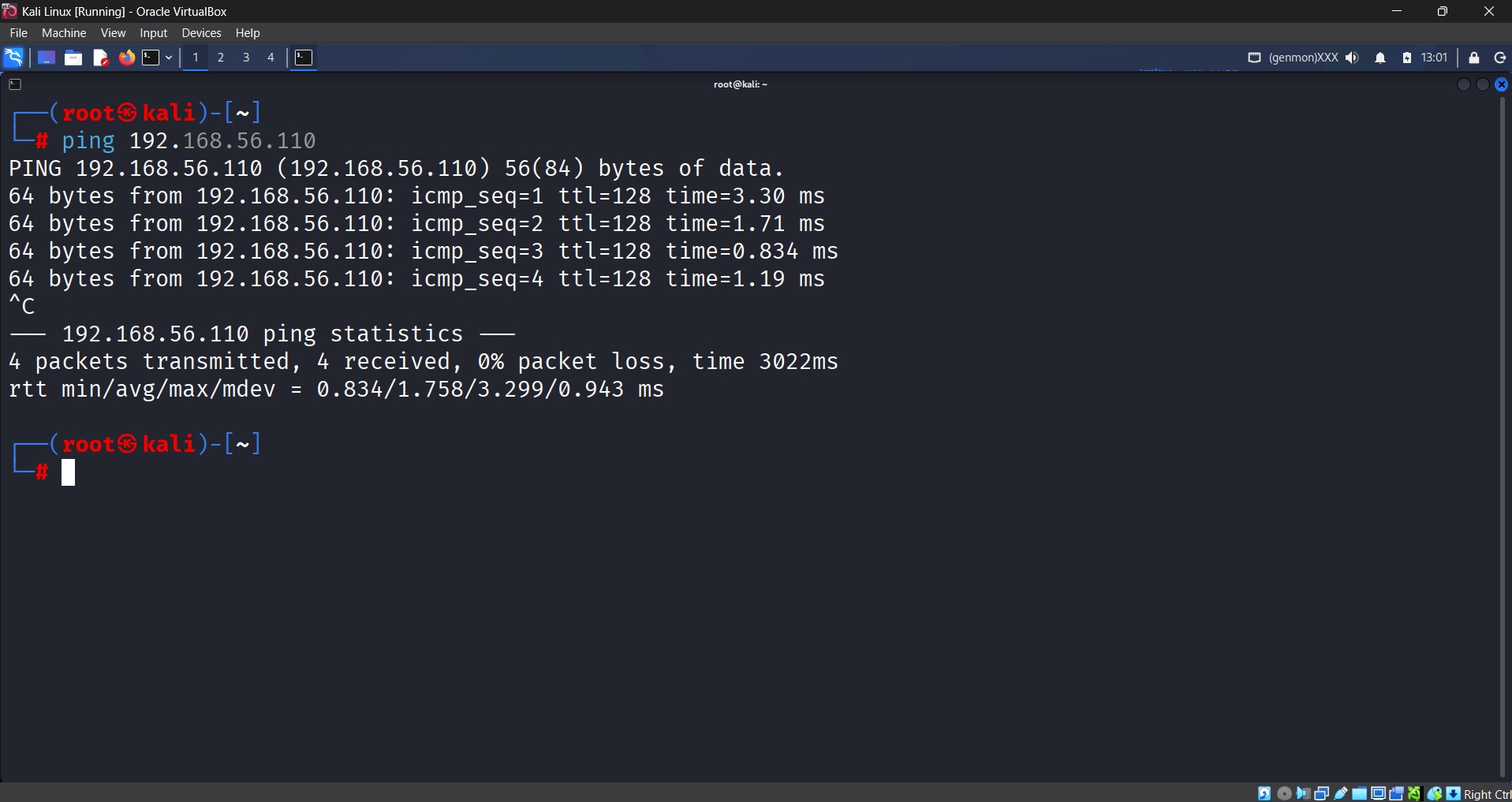Click the 'icmp_seq=1' reply line
Screen dimensions: 1512x802
416,196
